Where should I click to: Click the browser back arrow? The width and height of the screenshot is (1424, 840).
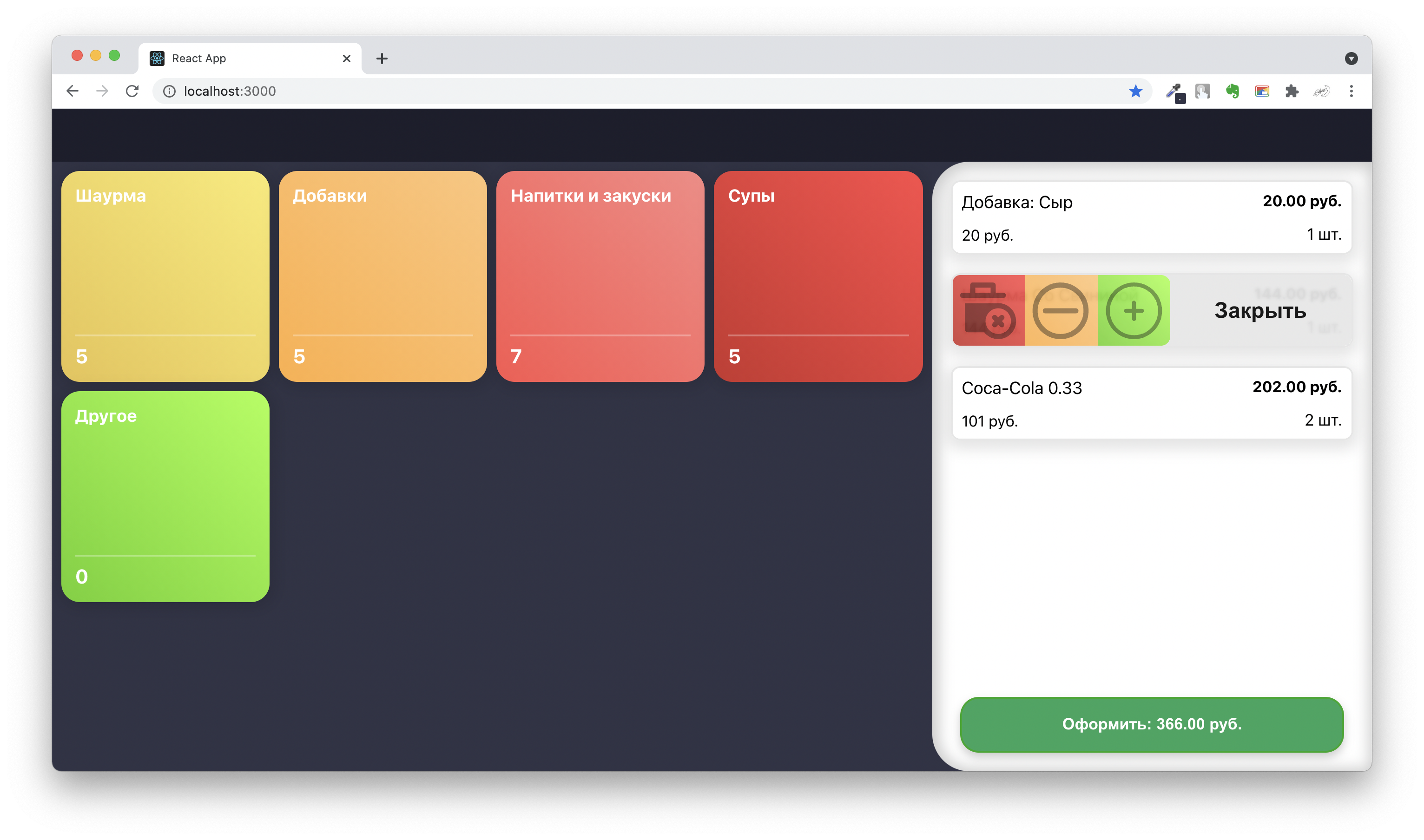pos(73,91)
